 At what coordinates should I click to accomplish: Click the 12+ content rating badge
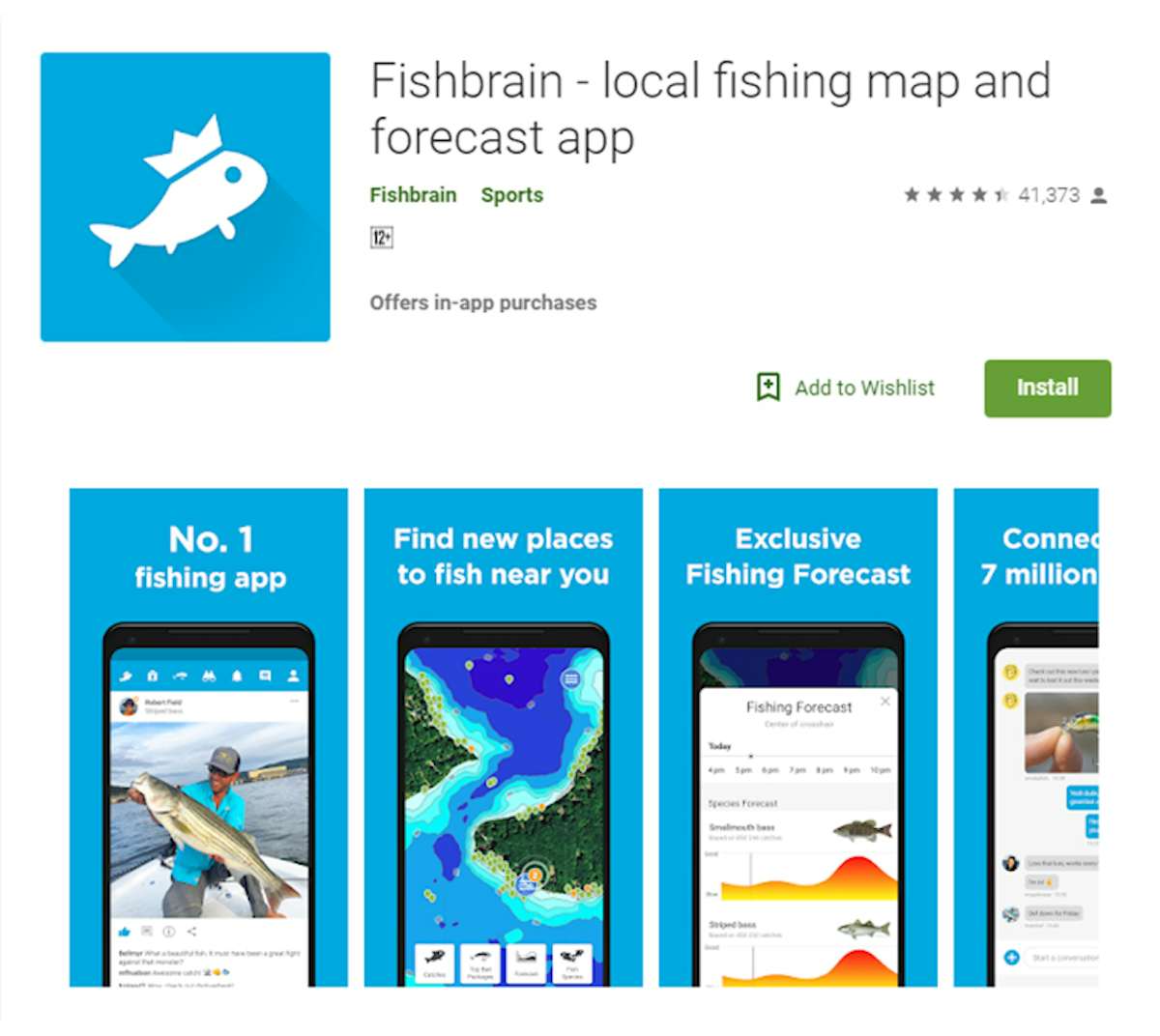[382, 238]
